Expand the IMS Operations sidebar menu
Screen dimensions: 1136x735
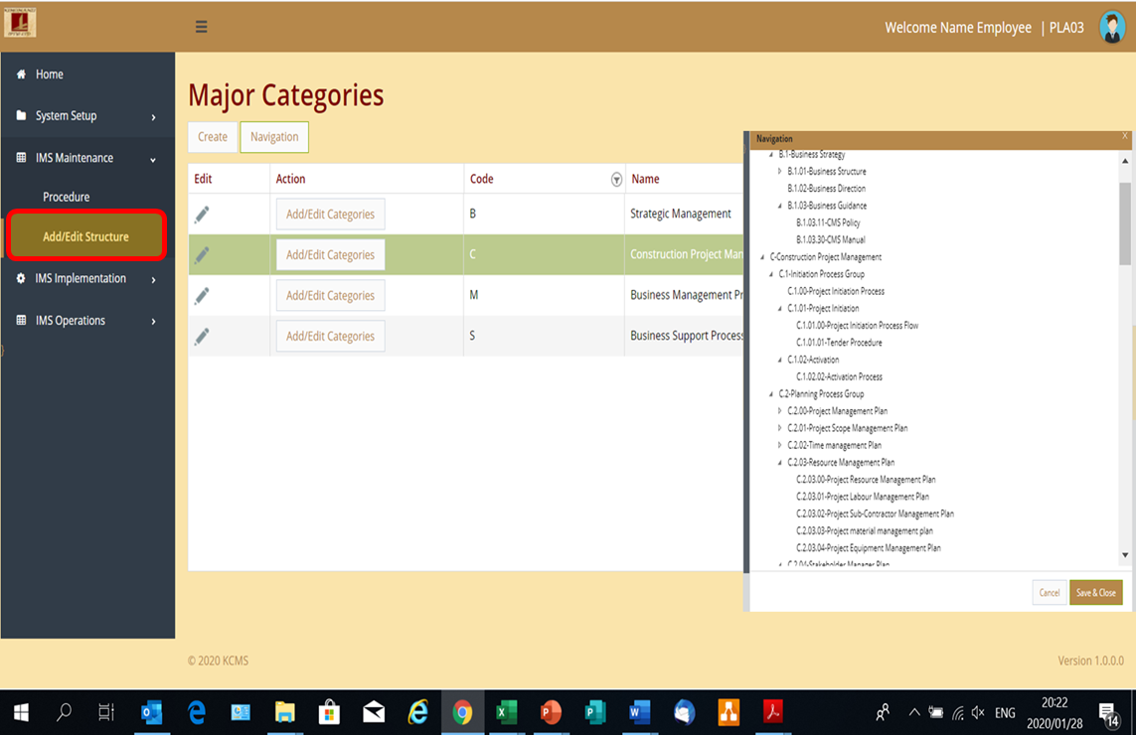tap(87, 321)
